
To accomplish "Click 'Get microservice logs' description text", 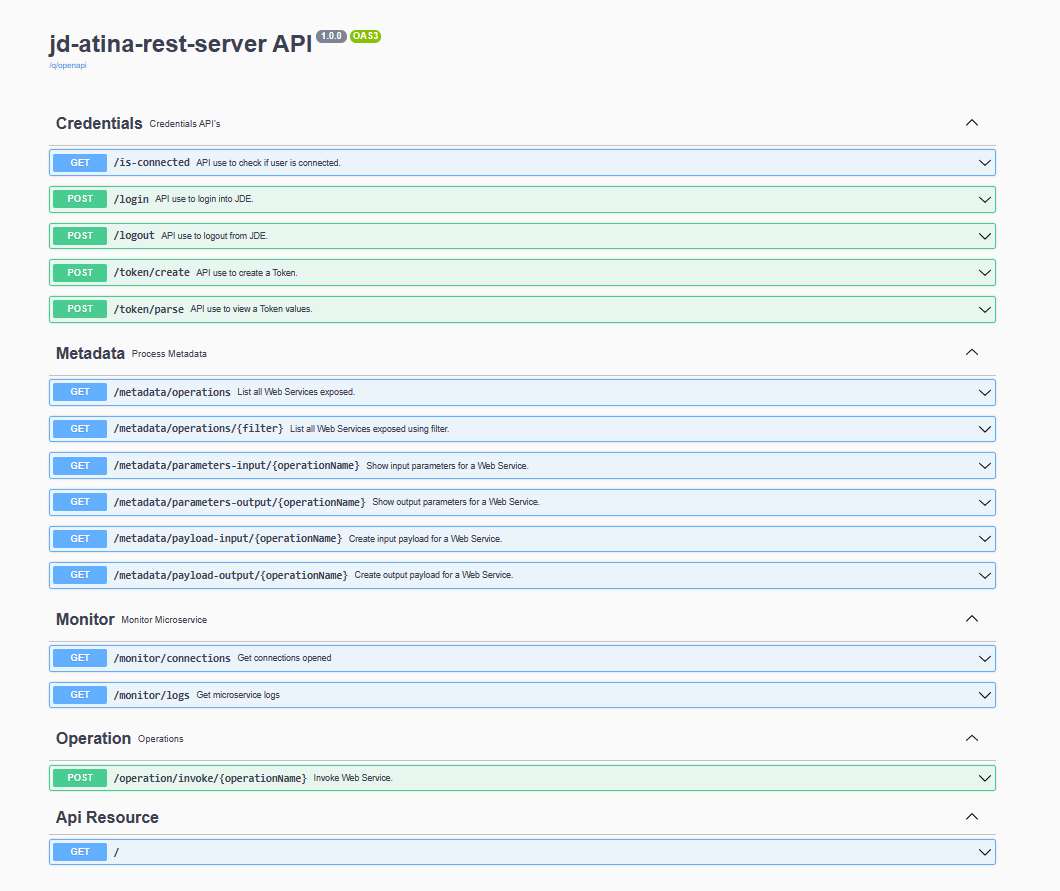I will [238, 695].
